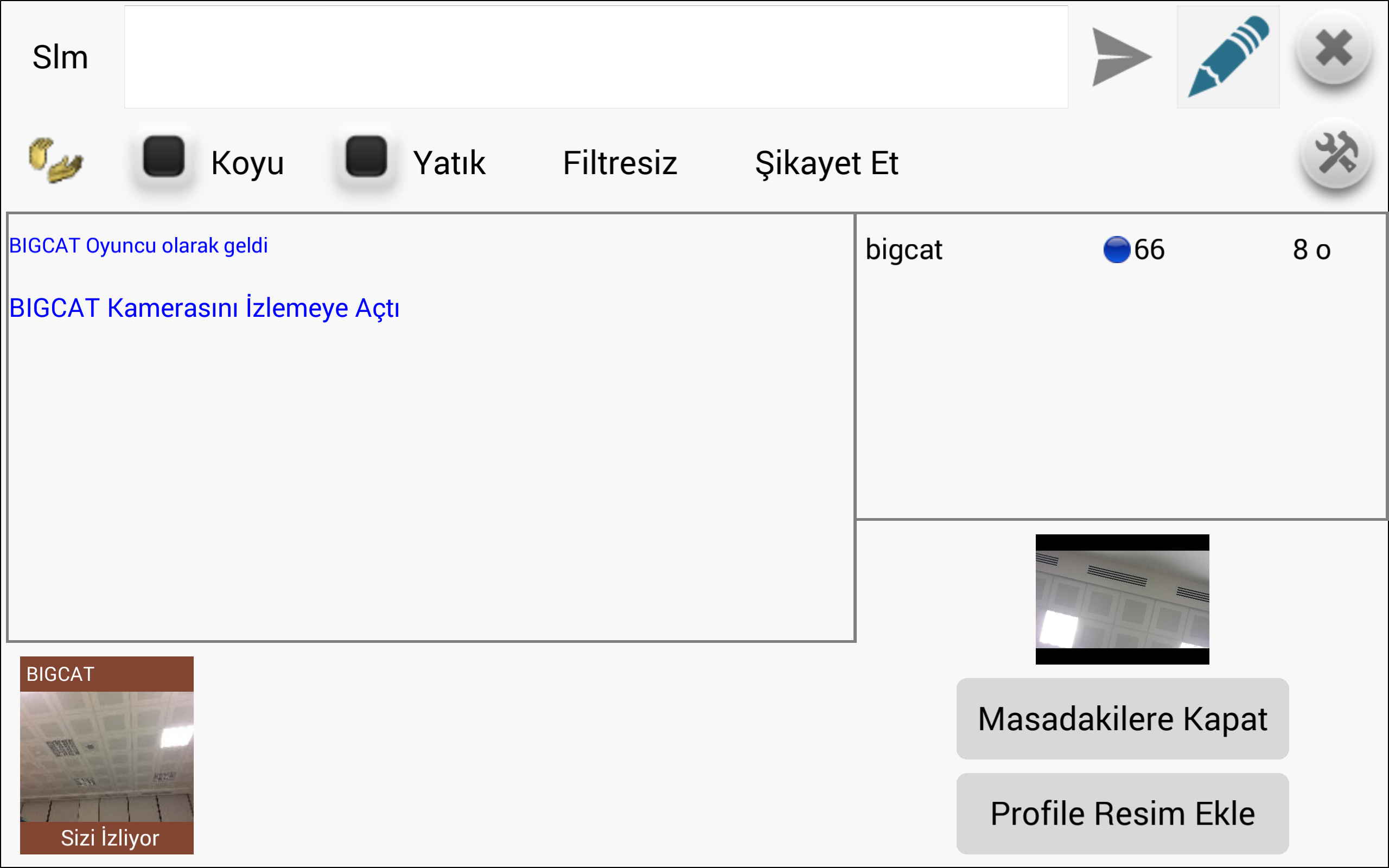
Task: Select the Filtresiz filter option
Action: pyautogui.click(x=620, y=163)
